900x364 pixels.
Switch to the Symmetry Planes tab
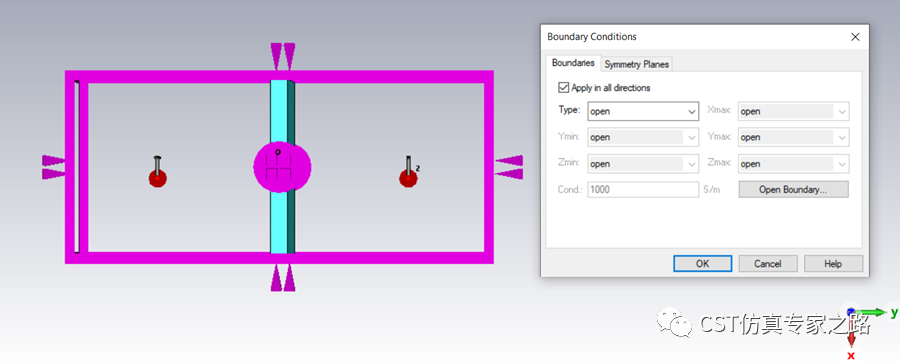(637, 64)
